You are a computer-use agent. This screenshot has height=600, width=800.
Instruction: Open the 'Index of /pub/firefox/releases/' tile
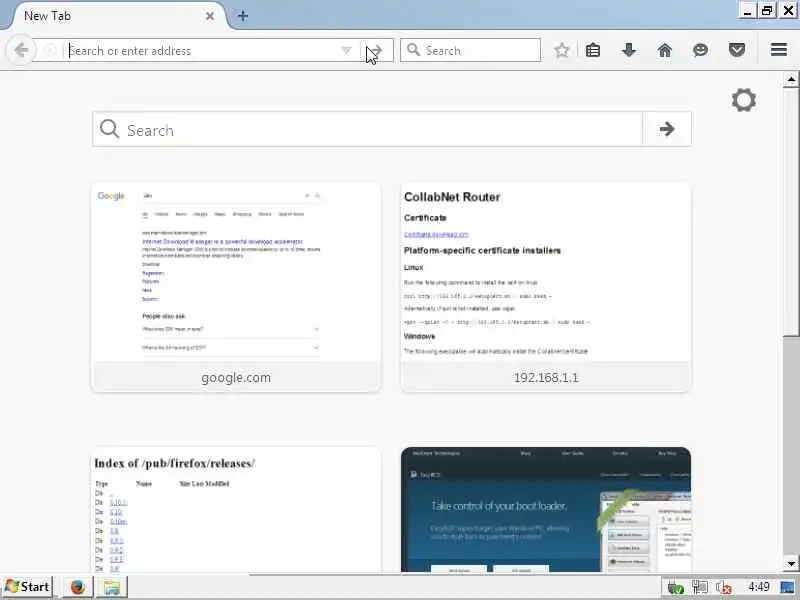tap(236, 509)
